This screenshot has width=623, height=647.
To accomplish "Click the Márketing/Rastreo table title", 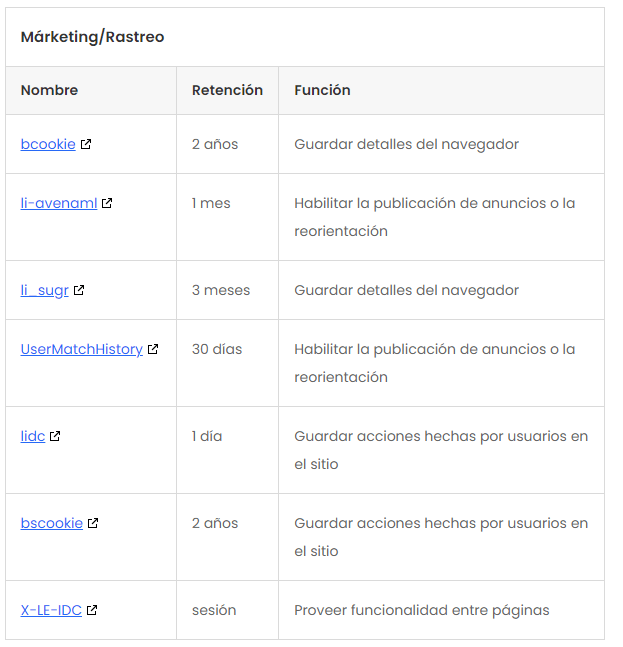I will coord(92,37).
